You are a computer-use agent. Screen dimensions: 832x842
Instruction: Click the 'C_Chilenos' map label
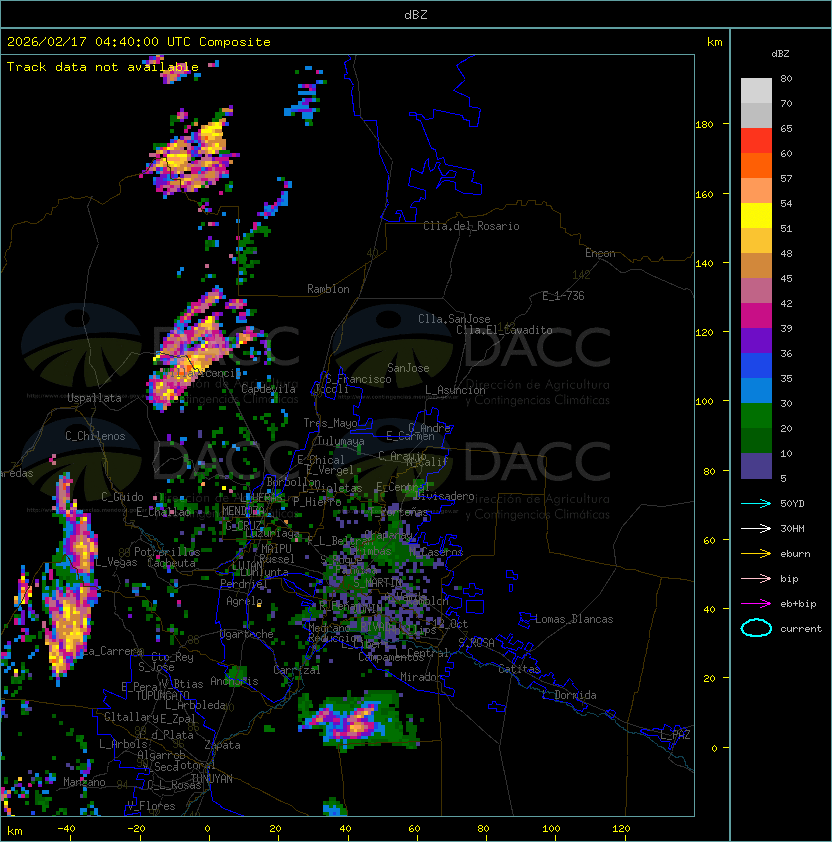pyautogui.click(x=95, y=436)
